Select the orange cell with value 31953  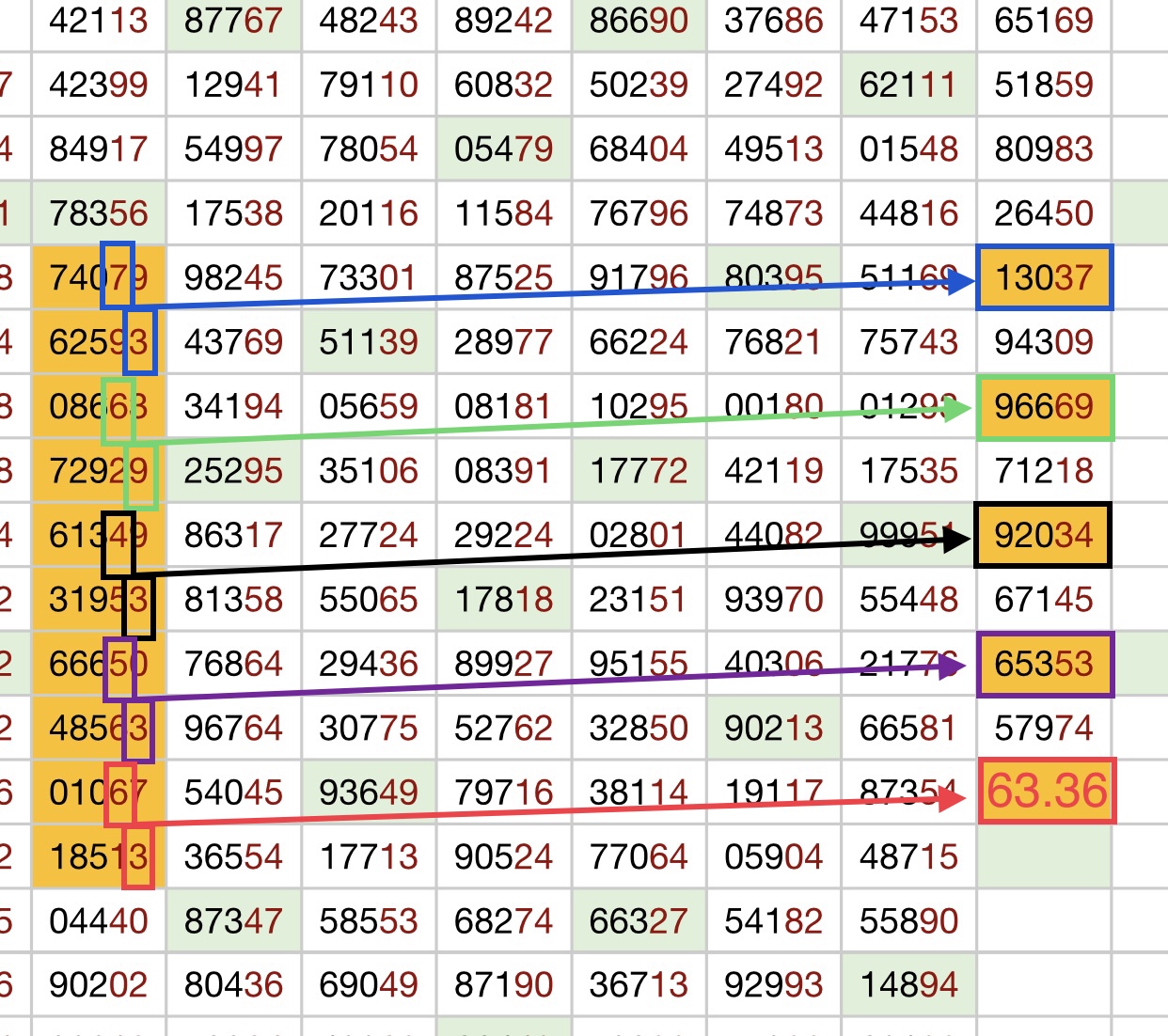tap(99, 600)
